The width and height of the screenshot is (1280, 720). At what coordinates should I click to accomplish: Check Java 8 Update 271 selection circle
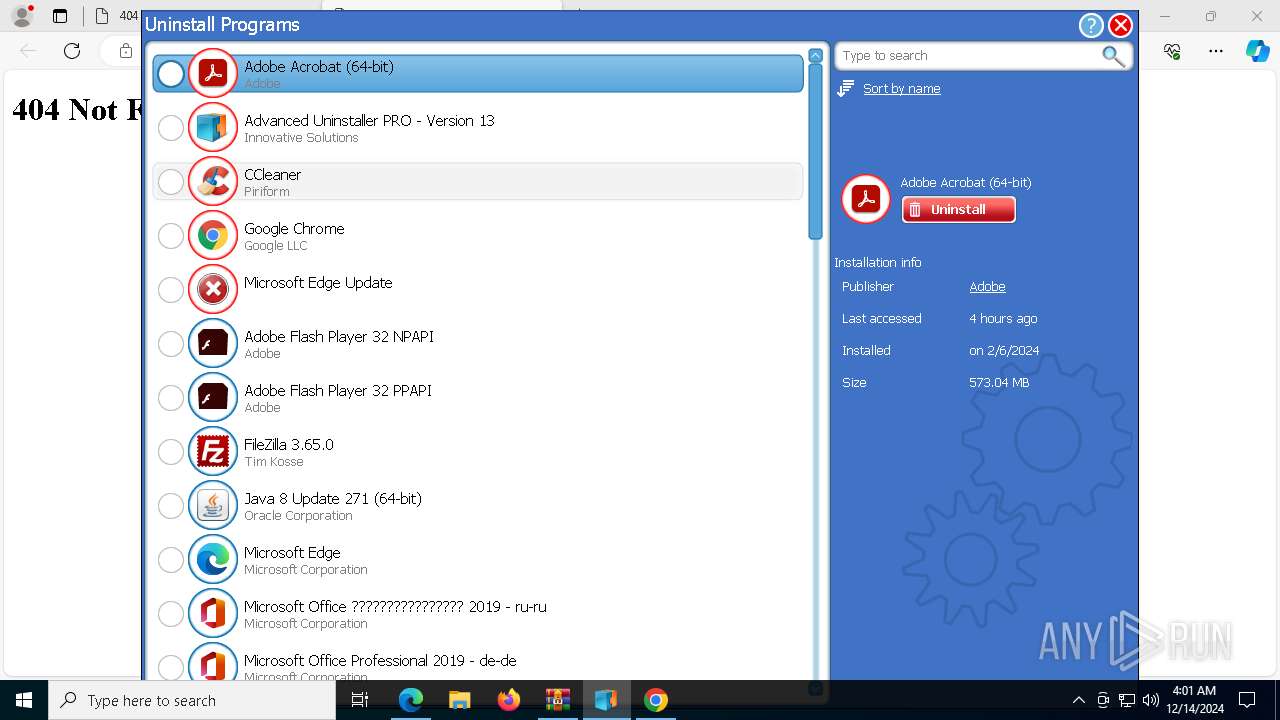click(171, 505)
